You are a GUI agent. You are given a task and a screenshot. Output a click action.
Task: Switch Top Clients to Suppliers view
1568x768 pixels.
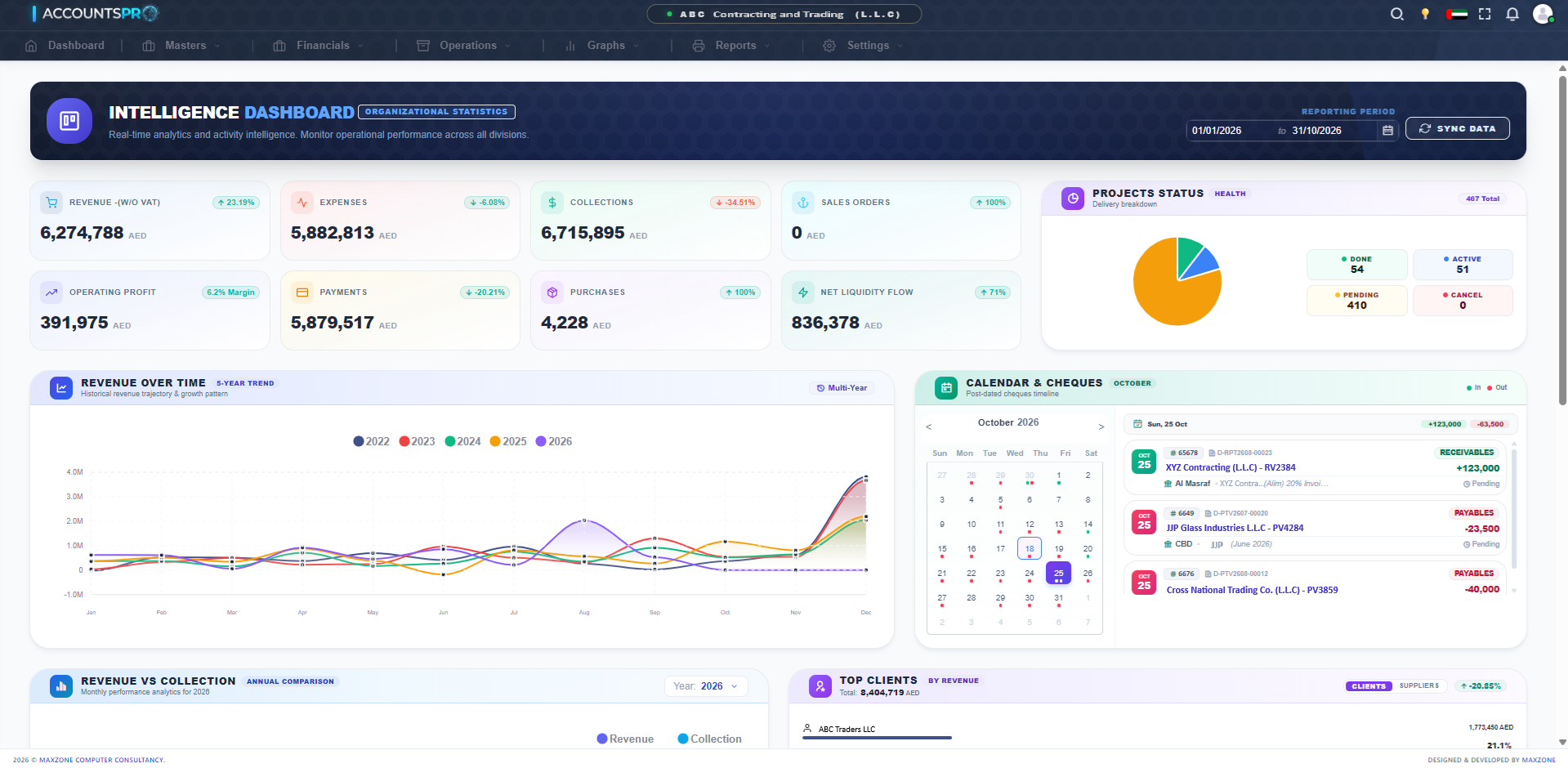click(1419, 686)
